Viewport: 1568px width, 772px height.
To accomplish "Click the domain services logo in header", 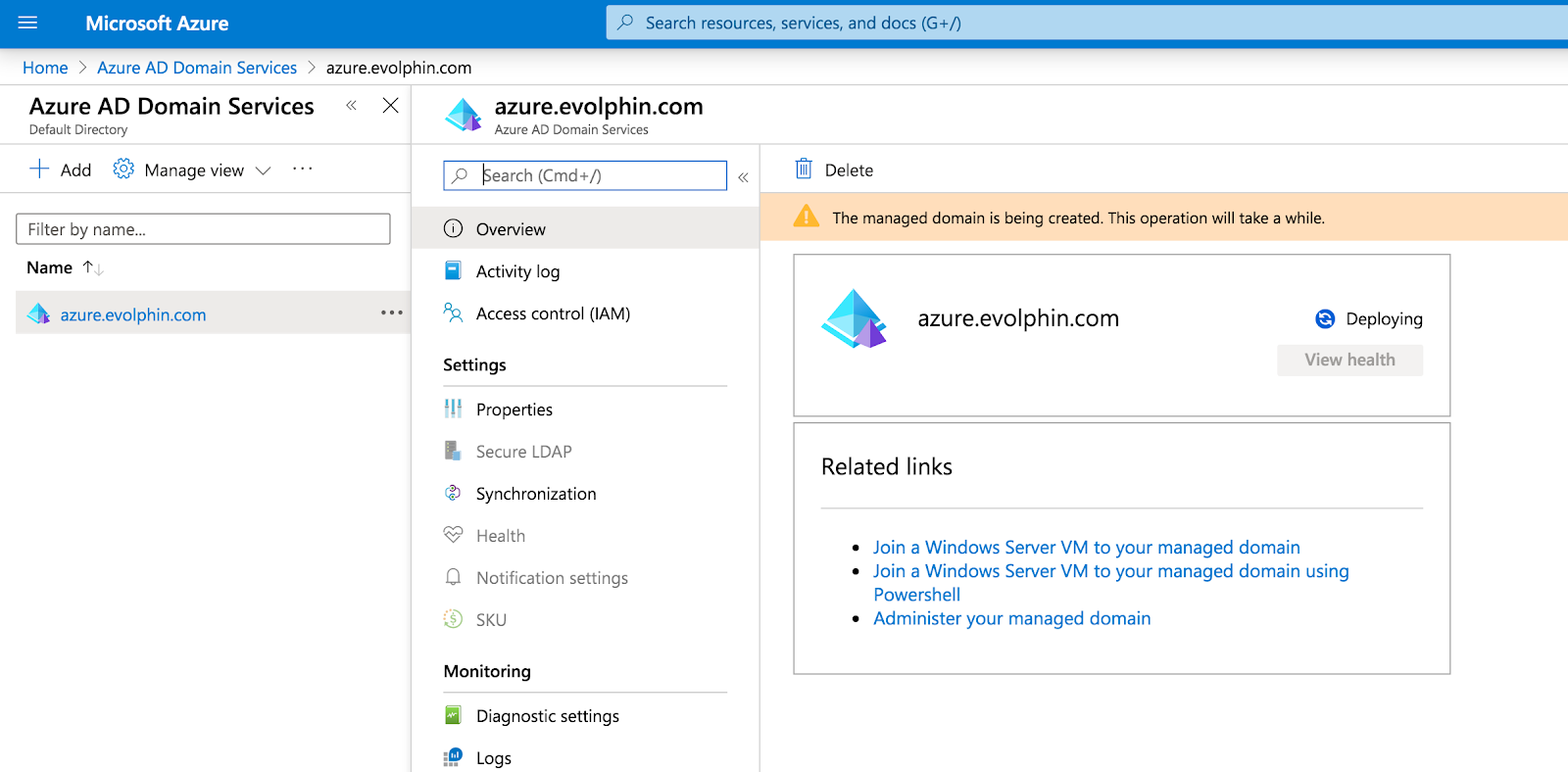I will (464, 115).
